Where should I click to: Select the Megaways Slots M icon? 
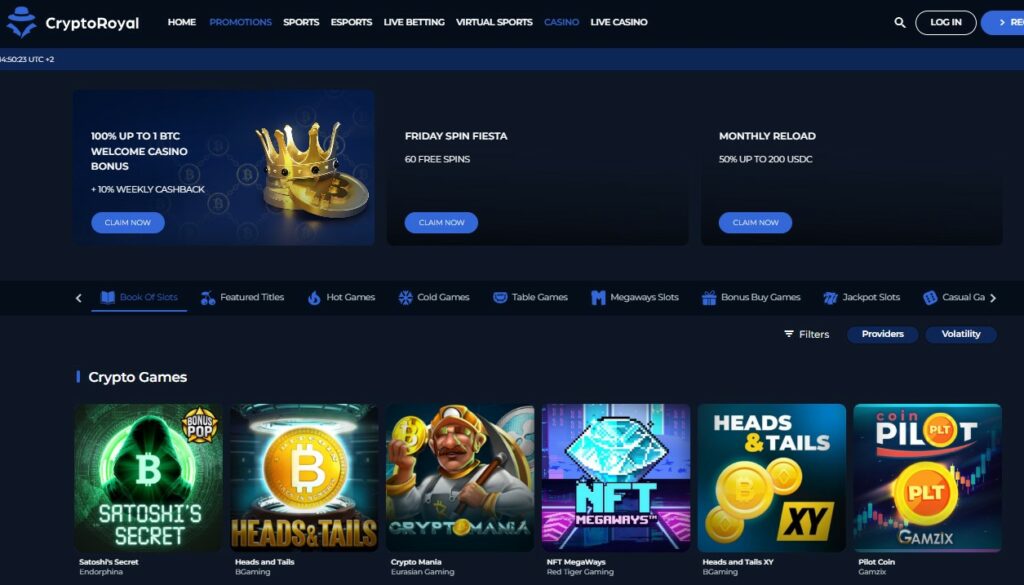tap(598, 298)
